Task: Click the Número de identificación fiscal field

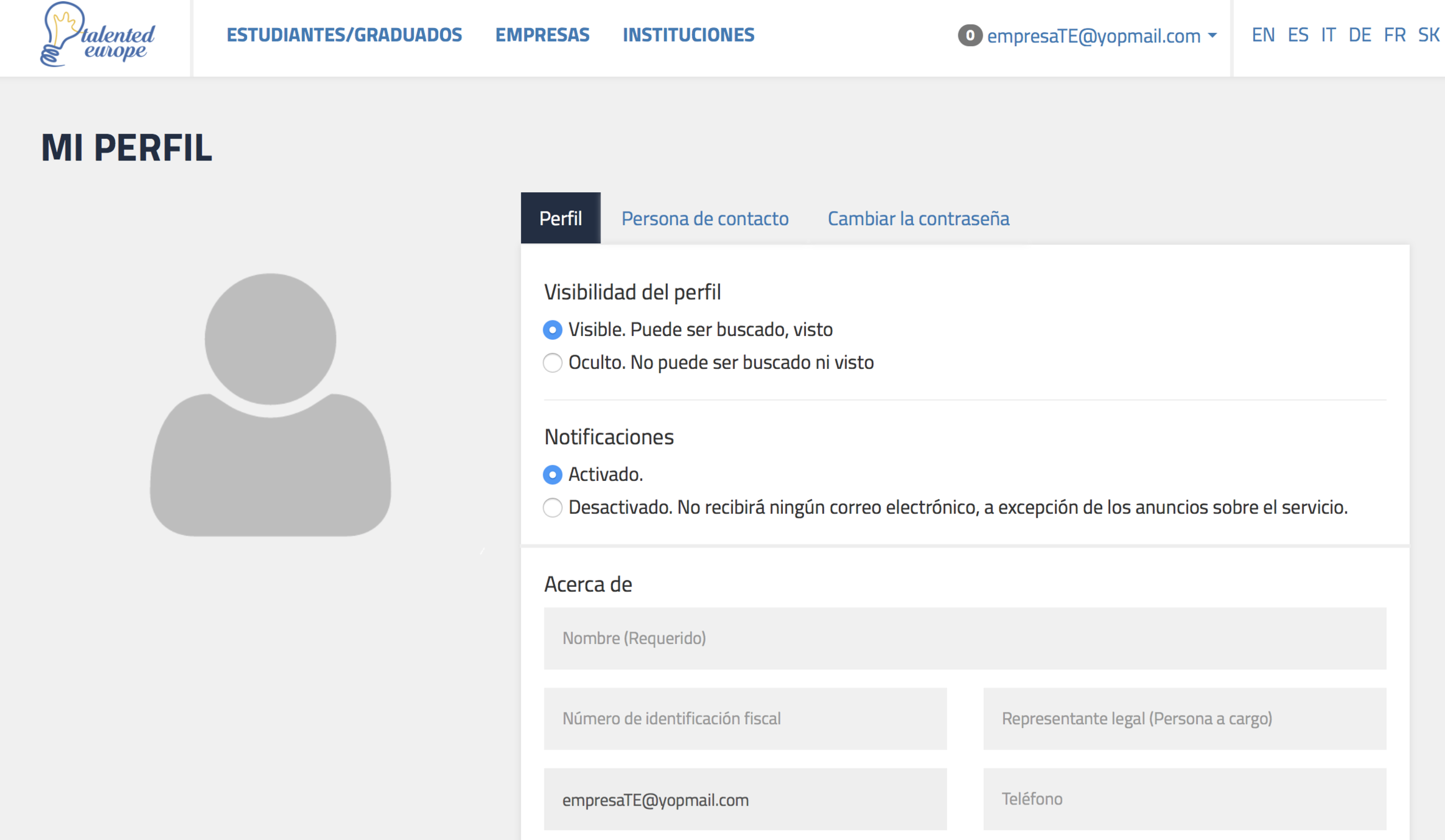Action: (745, 719)
